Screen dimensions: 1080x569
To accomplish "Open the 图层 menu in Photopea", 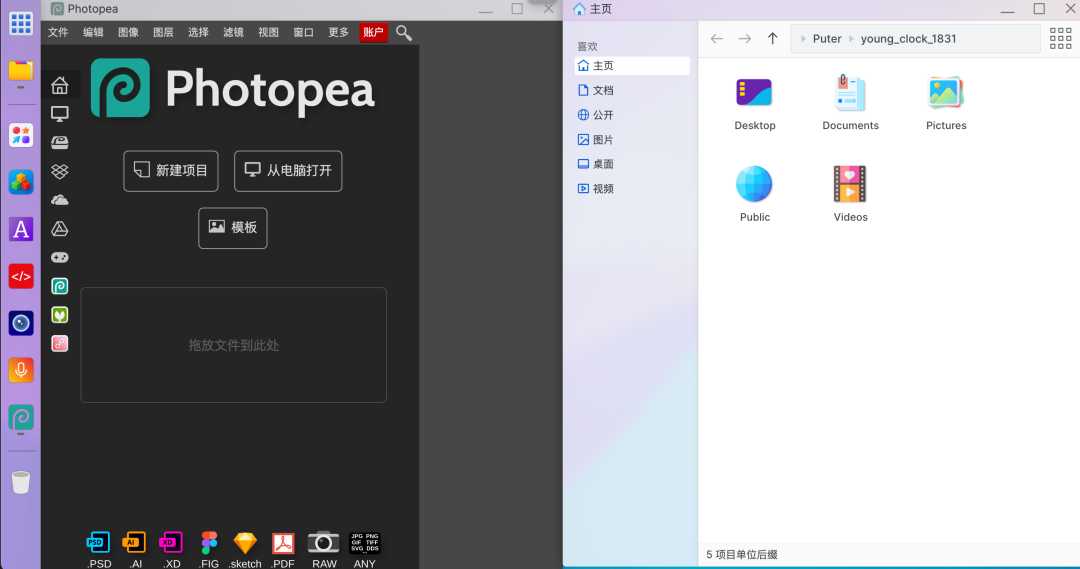I will [163, 32].
